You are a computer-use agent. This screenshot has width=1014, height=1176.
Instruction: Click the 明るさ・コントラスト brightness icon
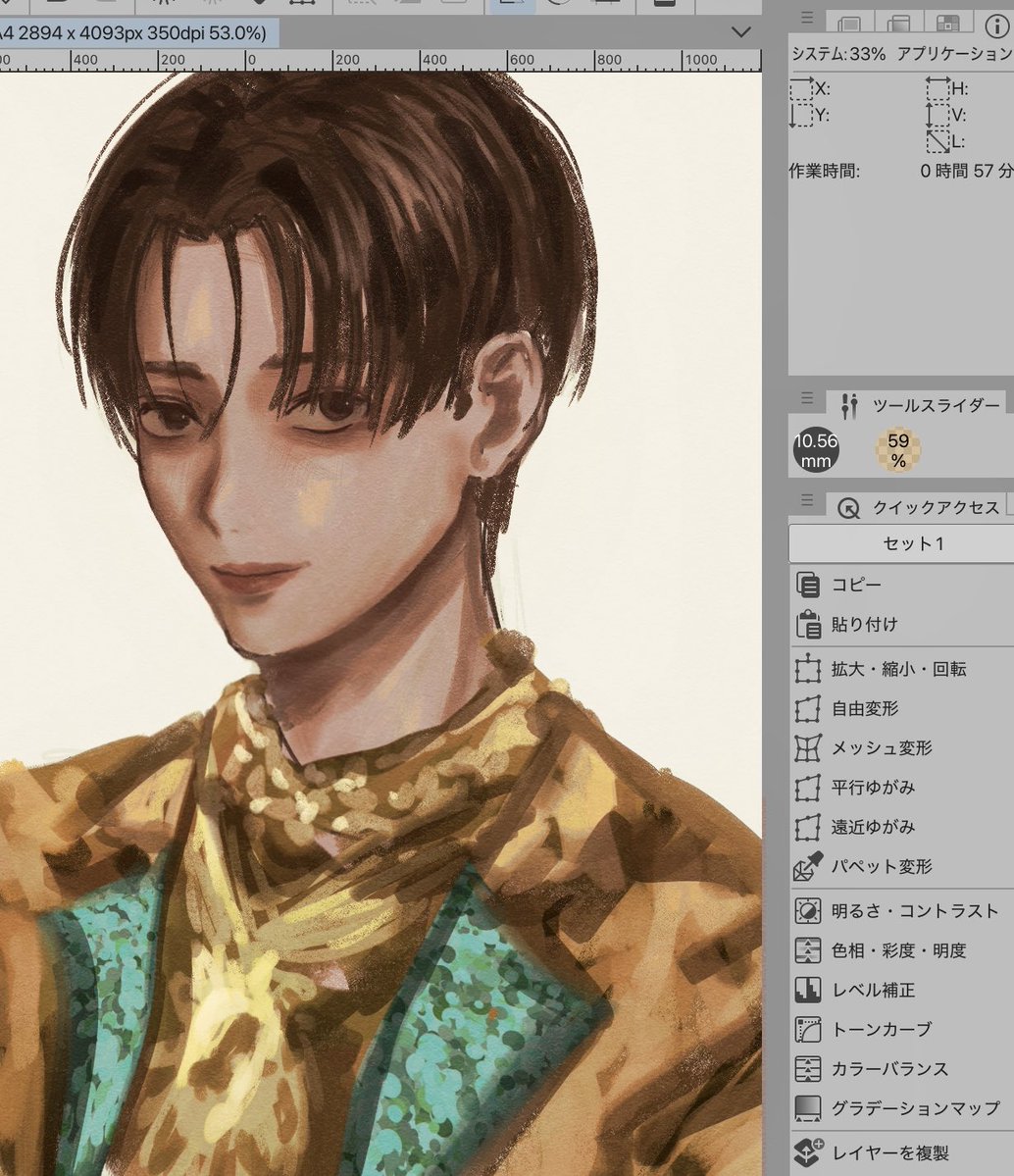click(x=808, y=910)
